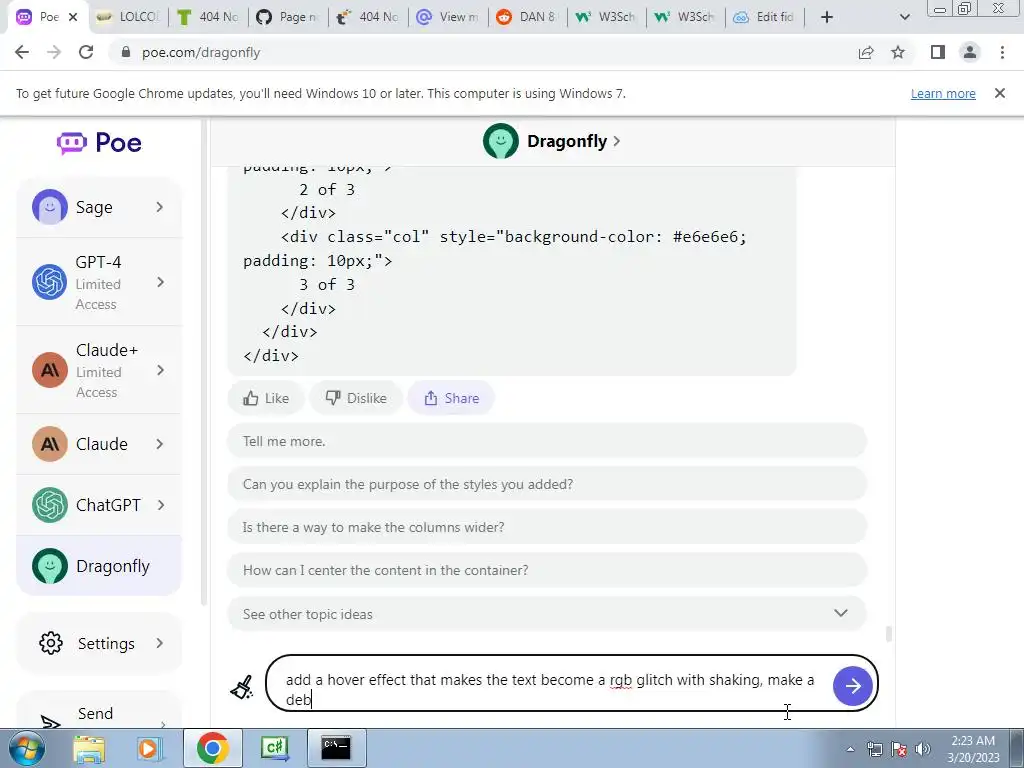
Task: Share this page icon in address bar
Action: coord(866,52)
